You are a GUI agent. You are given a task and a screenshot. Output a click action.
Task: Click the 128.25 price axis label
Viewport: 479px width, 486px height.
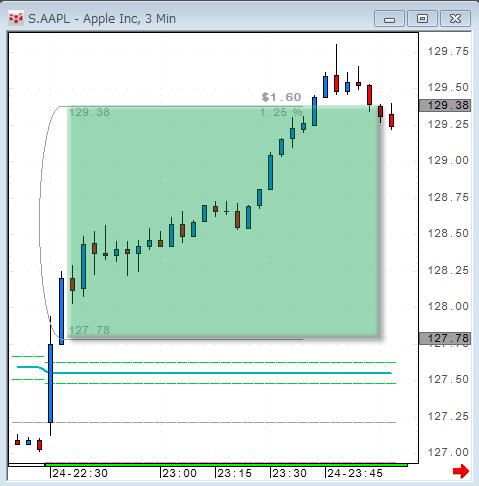coord(448,270)
